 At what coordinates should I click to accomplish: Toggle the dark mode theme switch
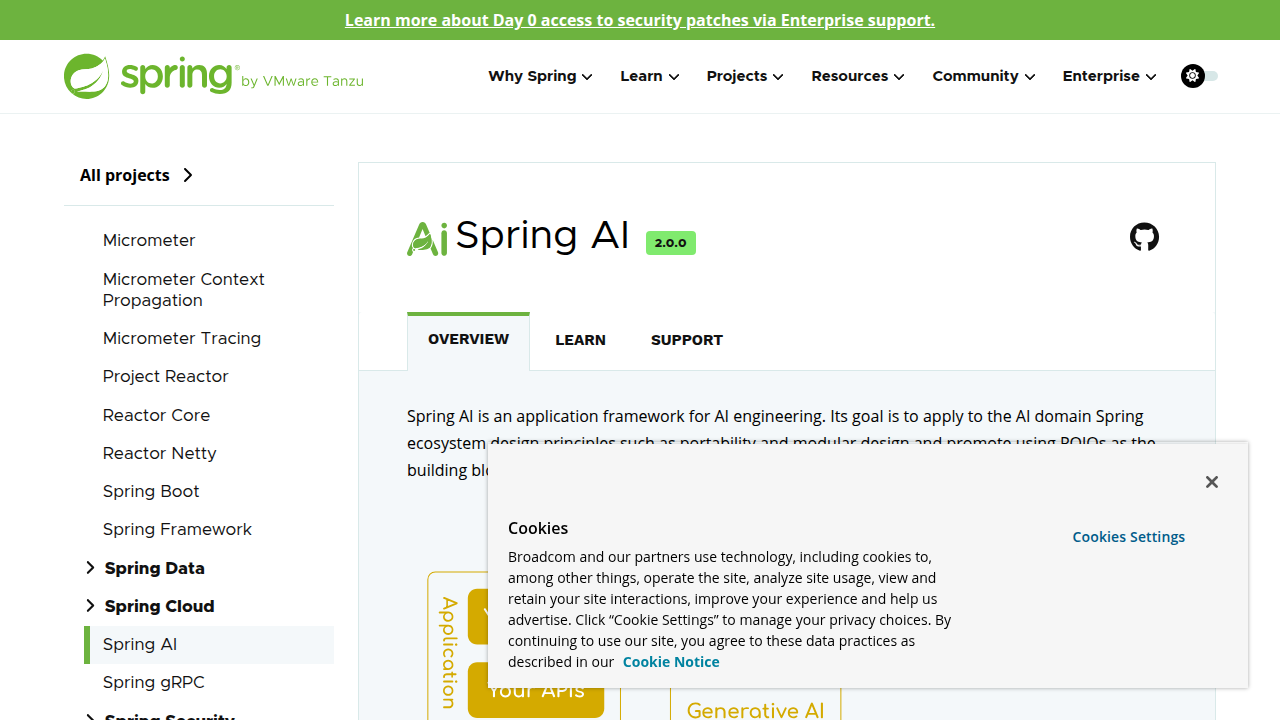click(1199, 76)
